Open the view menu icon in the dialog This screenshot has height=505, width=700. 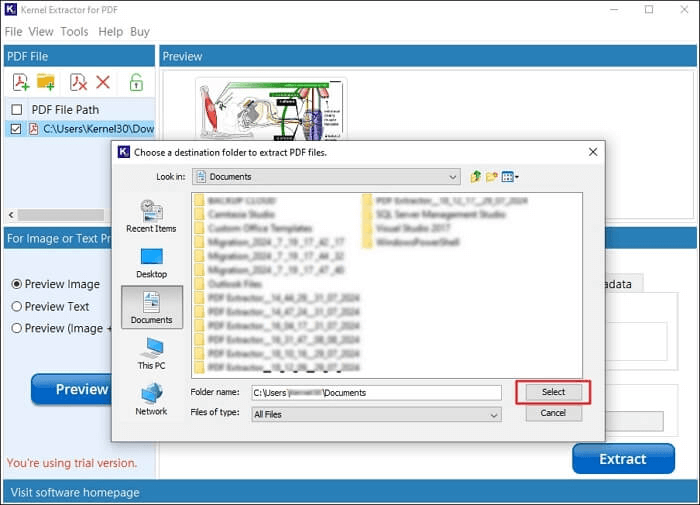pos(510,177)
